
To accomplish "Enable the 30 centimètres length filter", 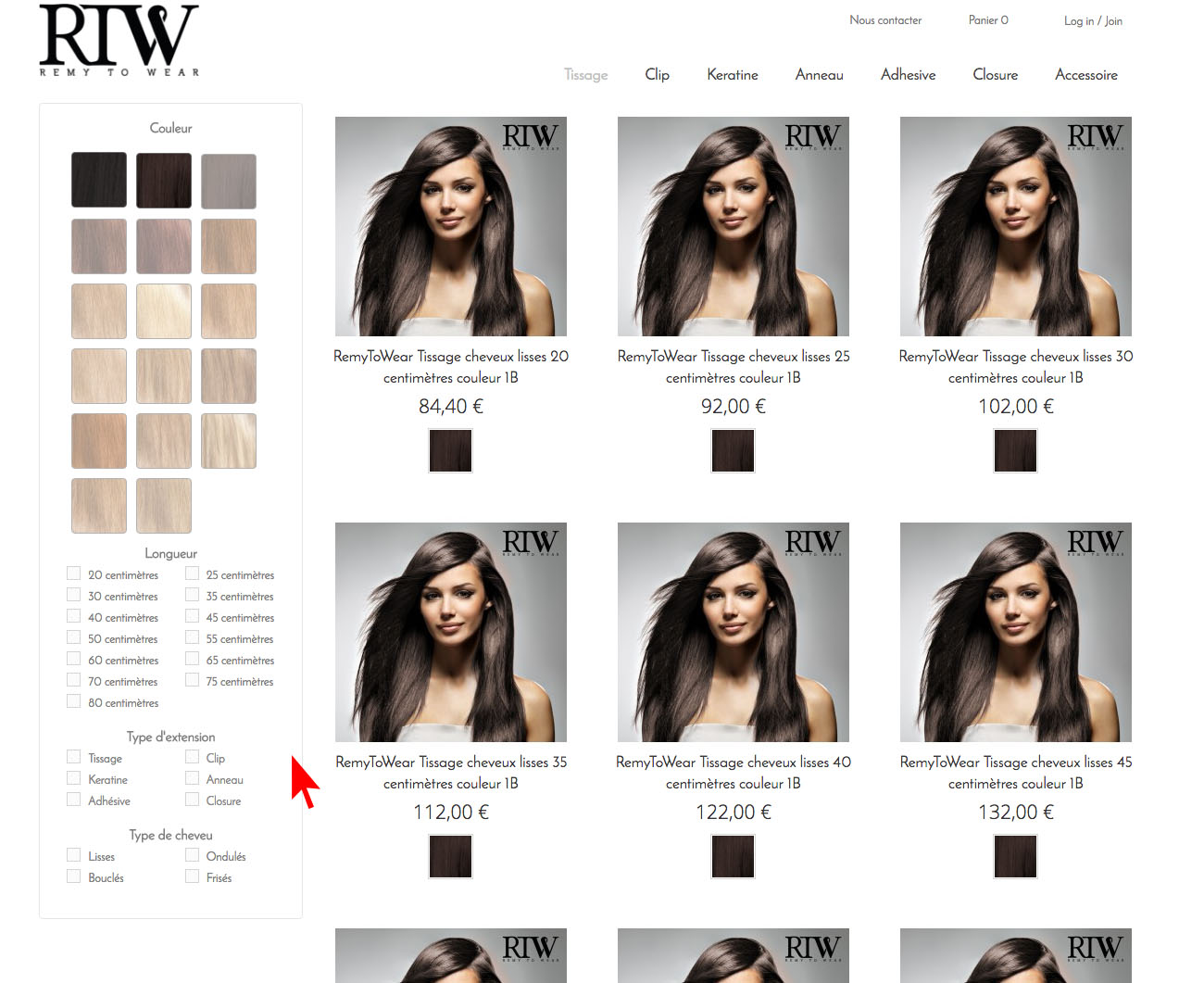I will pos(73,595).
